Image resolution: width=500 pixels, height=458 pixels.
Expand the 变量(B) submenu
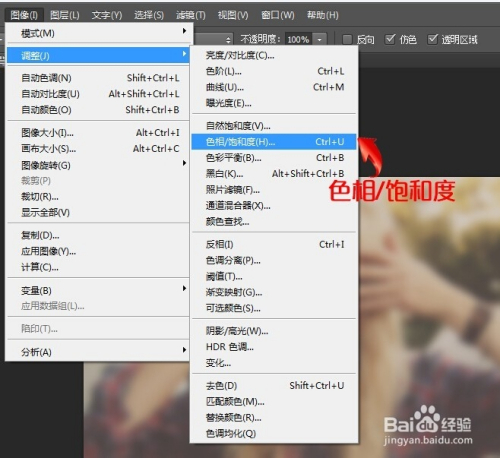(x=98, y=290)
